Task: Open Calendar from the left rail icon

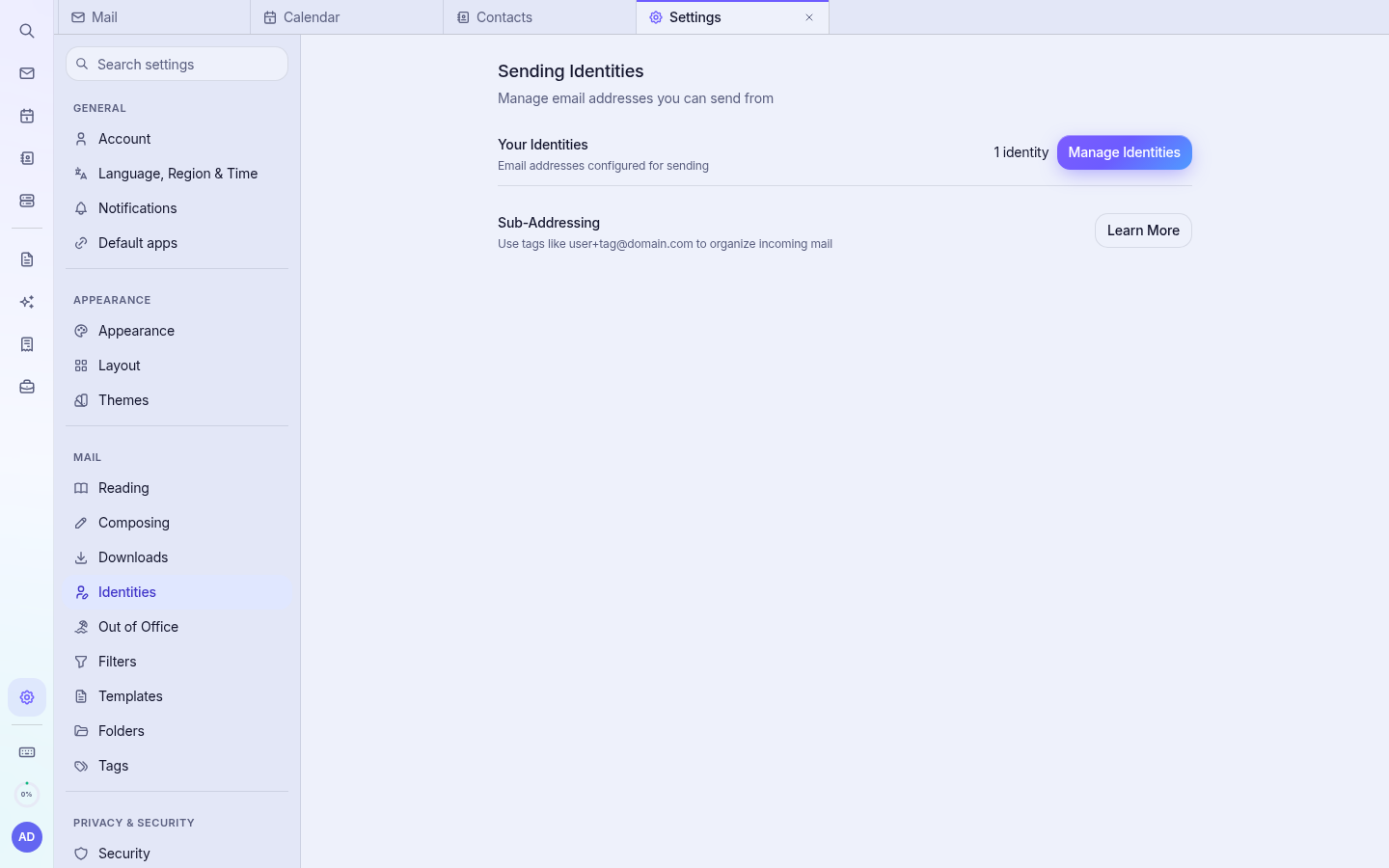Action: click(27, 116)
